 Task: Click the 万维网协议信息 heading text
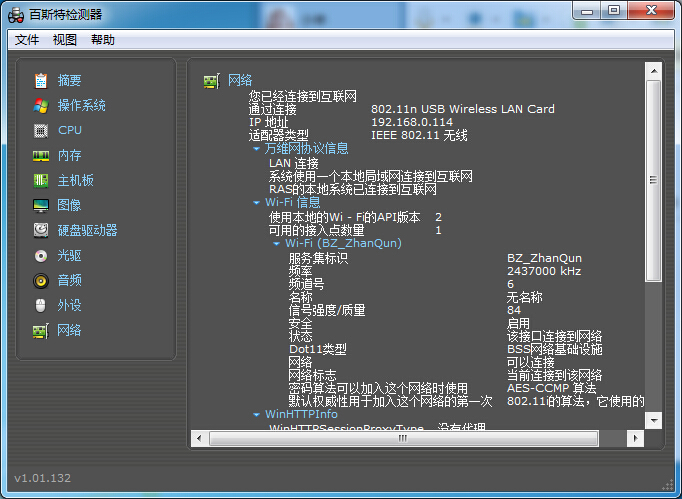307,149
